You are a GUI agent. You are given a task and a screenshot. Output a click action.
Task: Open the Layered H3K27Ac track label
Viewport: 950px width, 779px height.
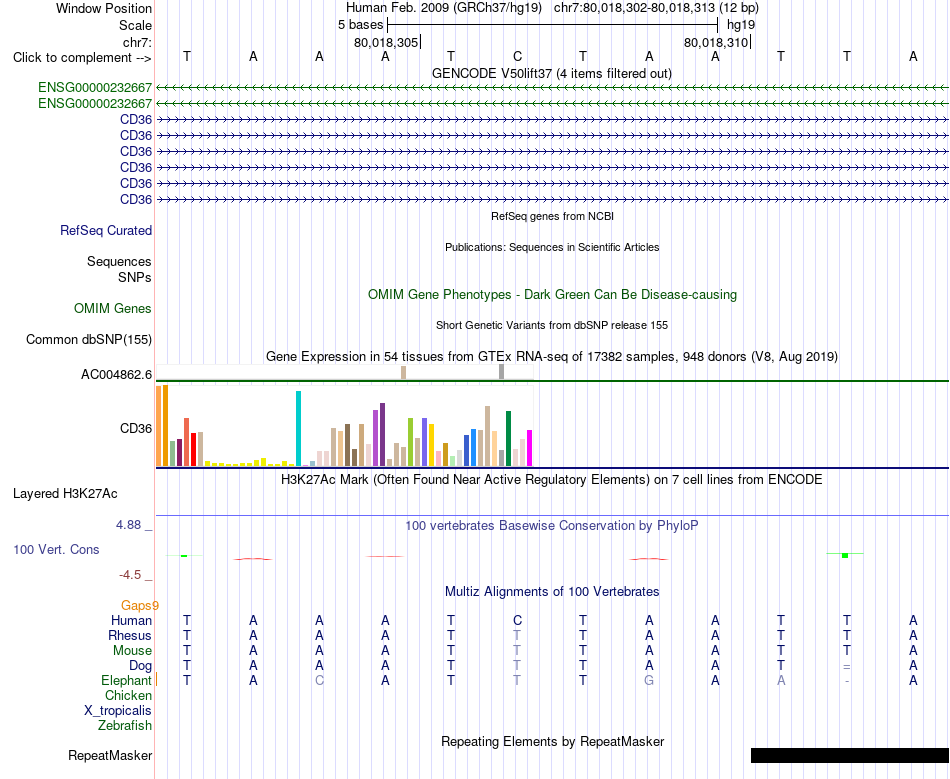[x=65, y=494]
